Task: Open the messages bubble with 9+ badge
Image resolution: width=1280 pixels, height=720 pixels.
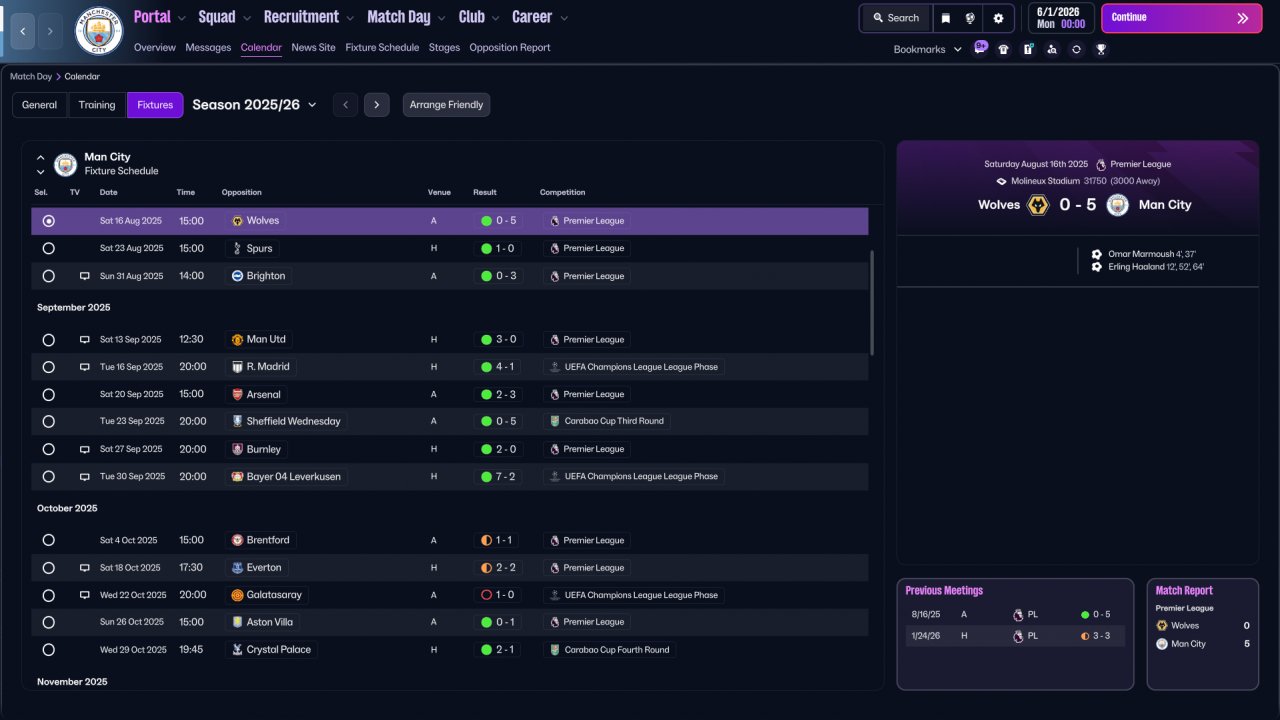Action: (980, 48)
